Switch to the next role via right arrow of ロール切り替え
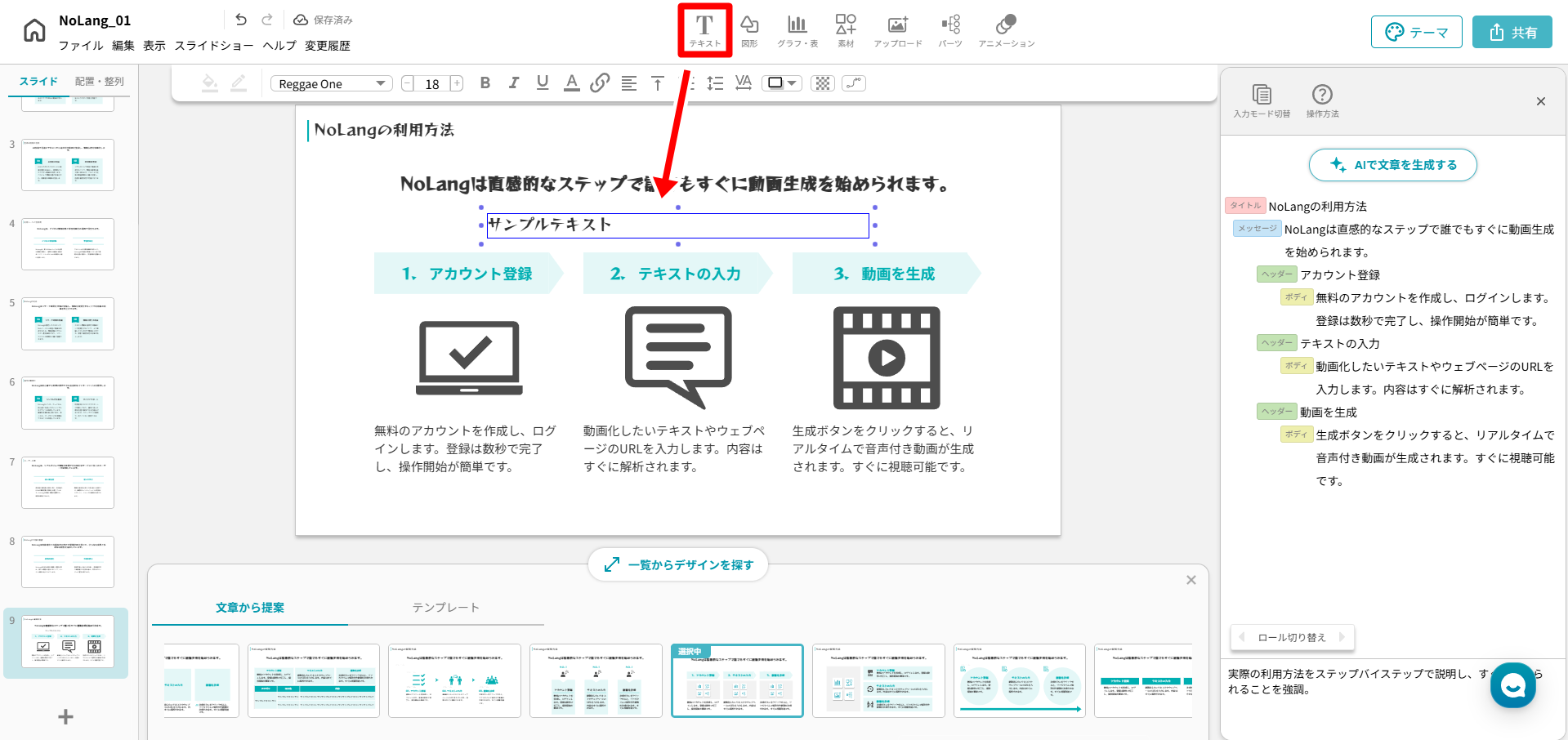Screen dimensions: 1568x740 tap(1342, 637)
